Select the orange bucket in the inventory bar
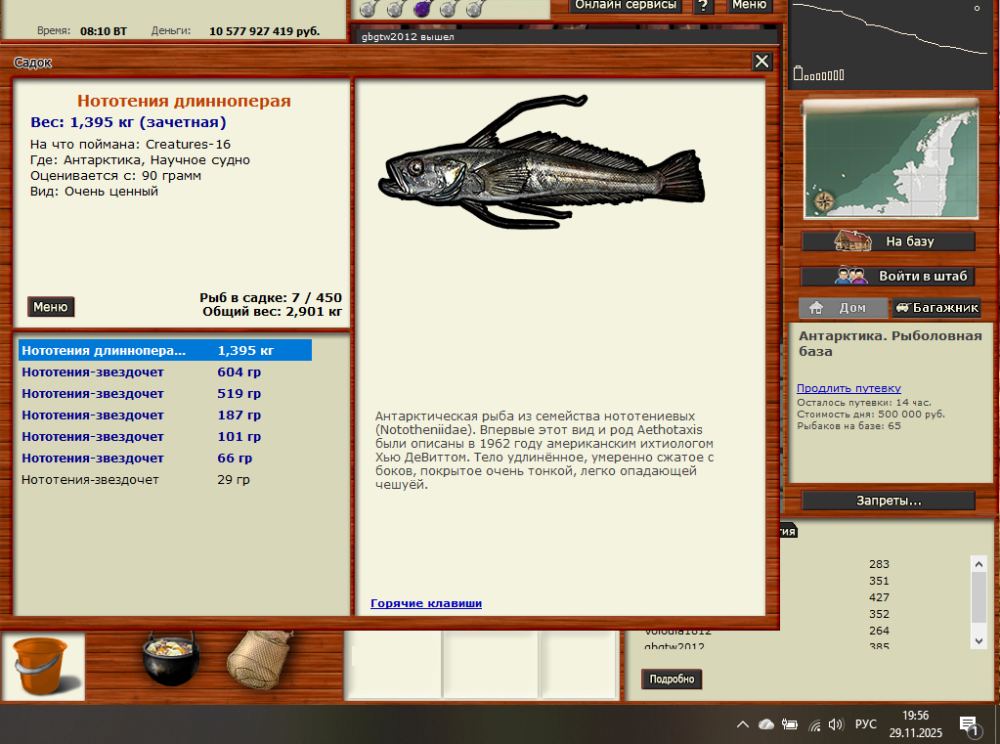 click(x=42, y=664)
